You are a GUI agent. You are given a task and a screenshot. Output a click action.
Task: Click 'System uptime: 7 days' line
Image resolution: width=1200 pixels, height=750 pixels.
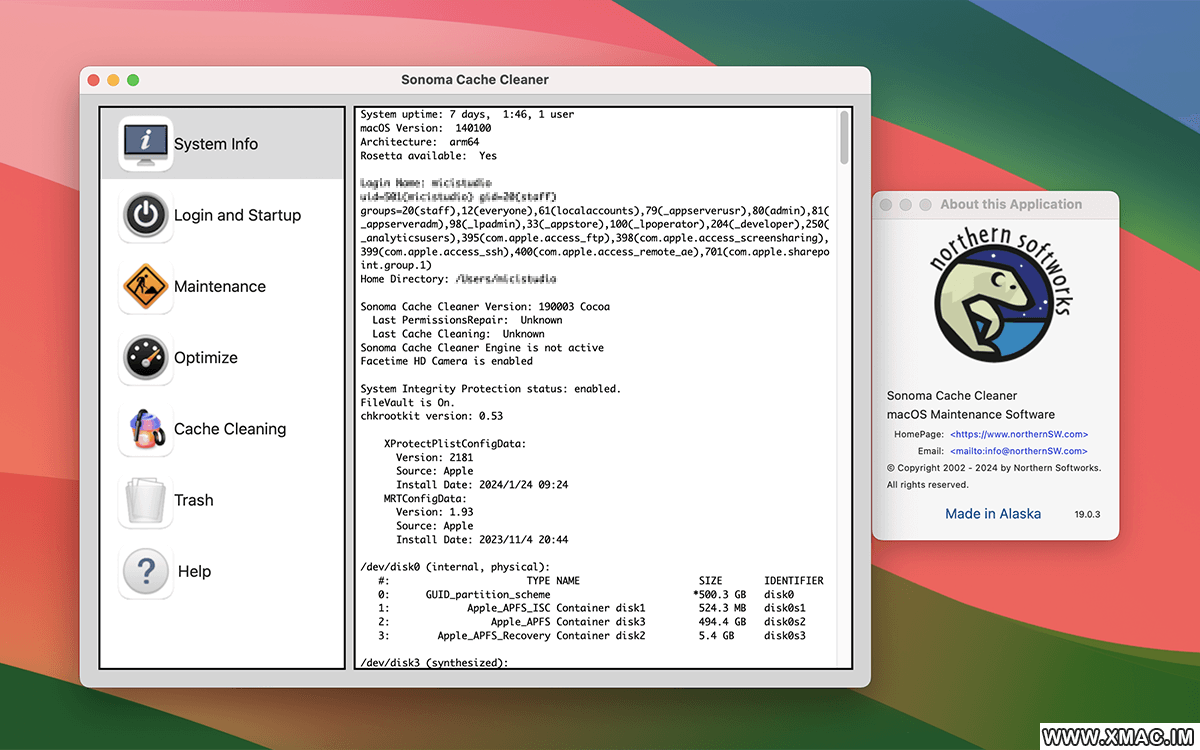[467, 114]
